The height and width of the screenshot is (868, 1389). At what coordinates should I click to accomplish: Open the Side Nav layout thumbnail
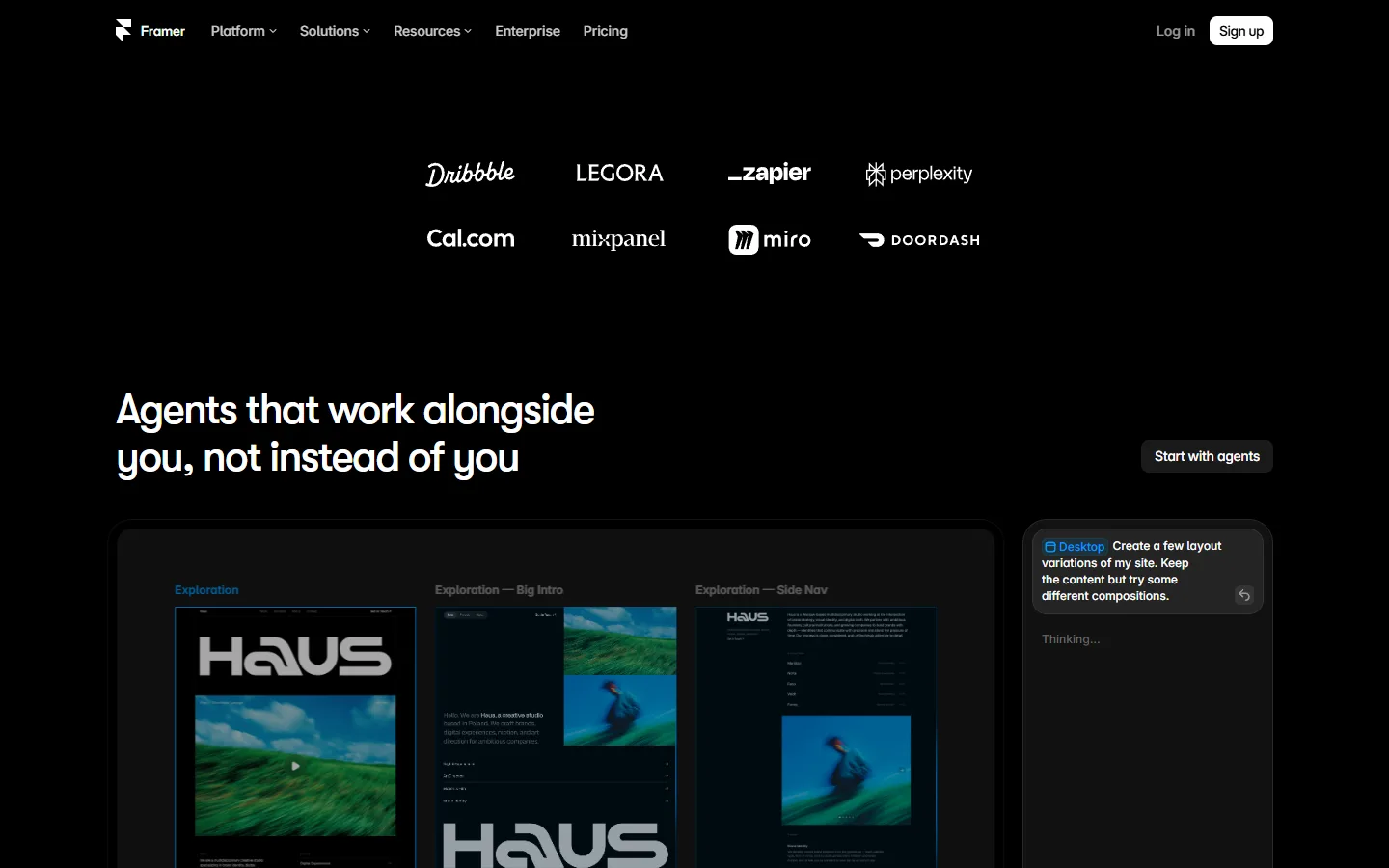(816, 737)
